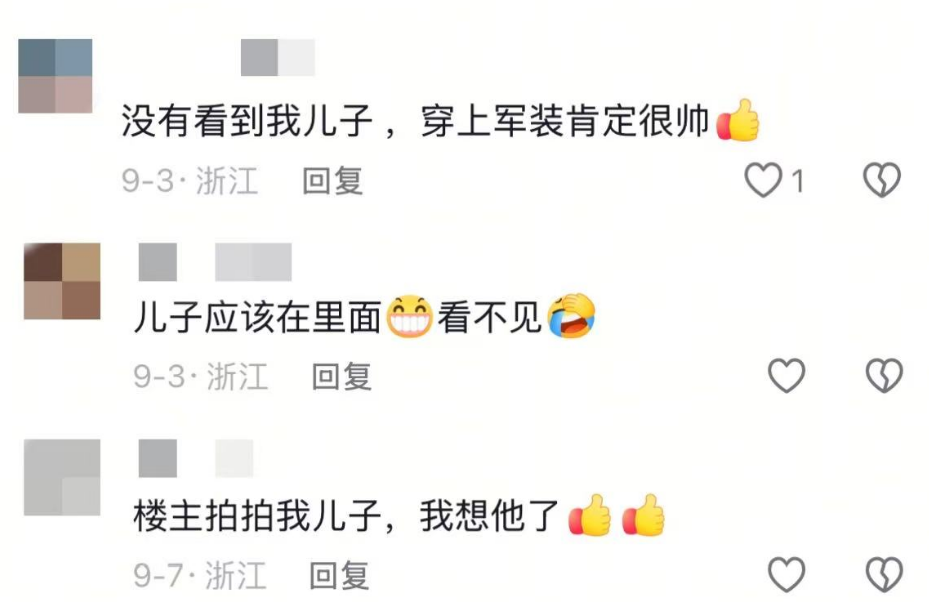Click the like count '1' on first comment

coord(798,181)
